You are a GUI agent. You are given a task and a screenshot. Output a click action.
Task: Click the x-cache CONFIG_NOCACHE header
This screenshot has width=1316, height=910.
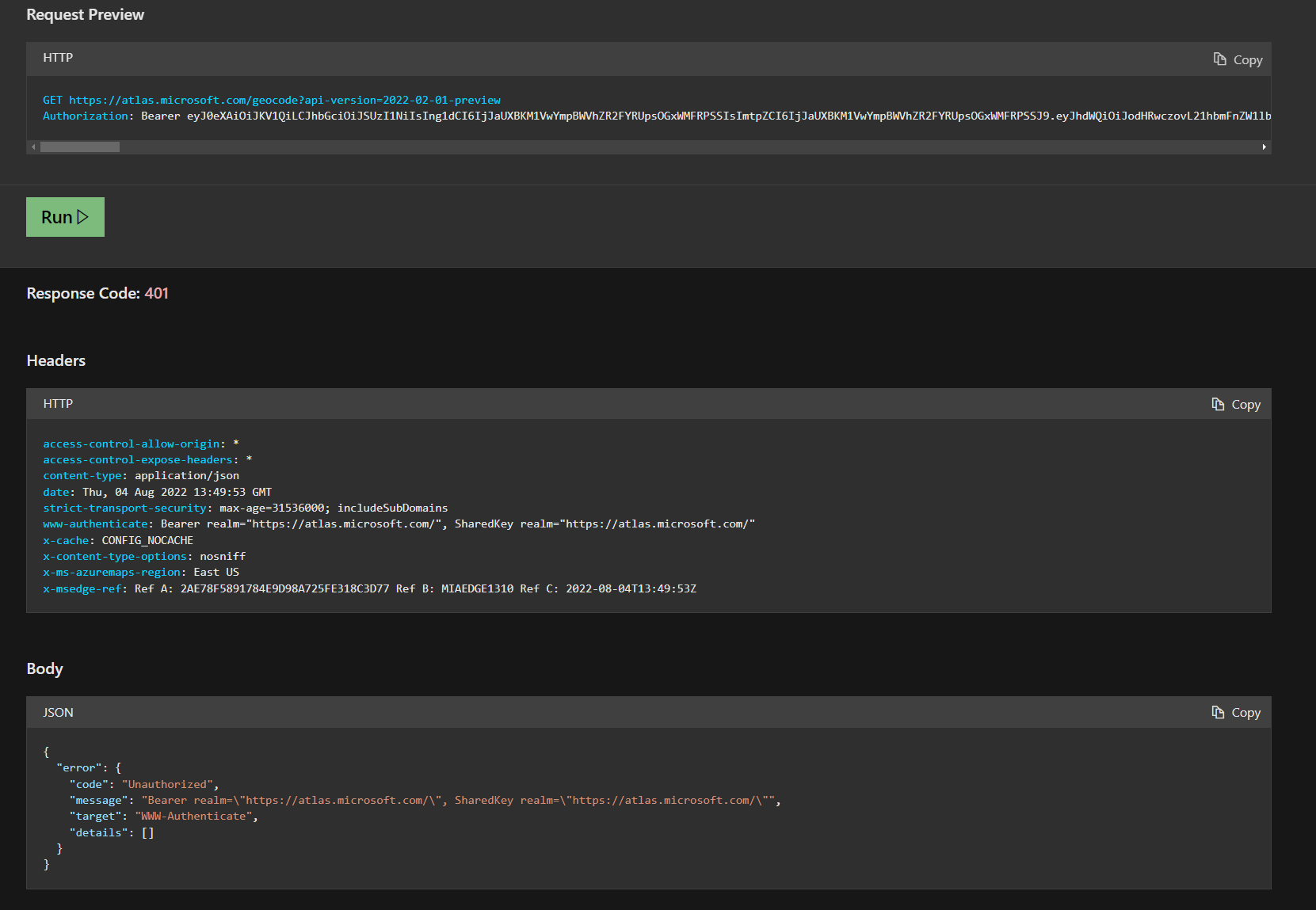[118, 540]
